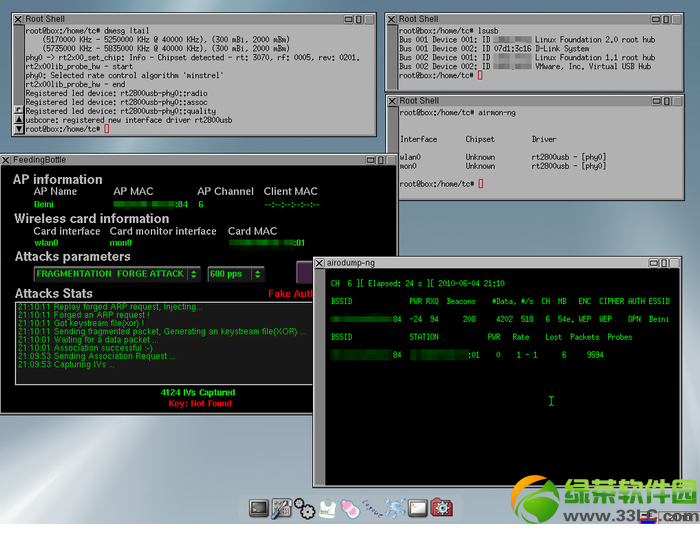Click log line 'Association successful :-)'
The image size is (700, 537).
(x=85, y=348)
